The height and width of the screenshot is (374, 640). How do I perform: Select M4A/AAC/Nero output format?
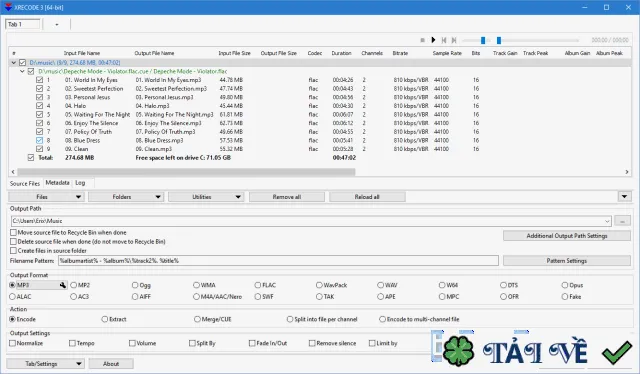tap(196, 296)
